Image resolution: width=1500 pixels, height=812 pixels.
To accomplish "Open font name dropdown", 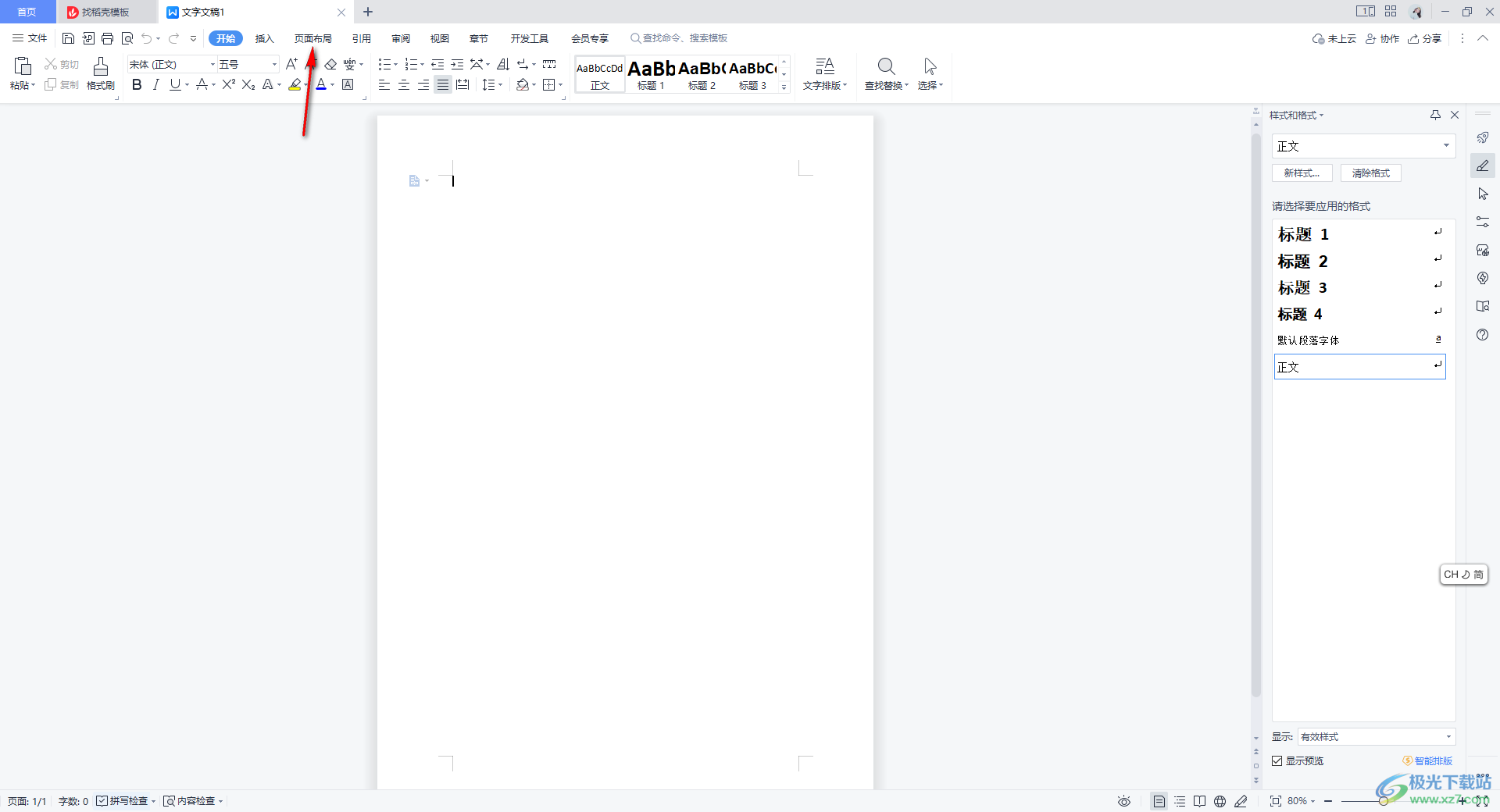I will tap(212, 64).
